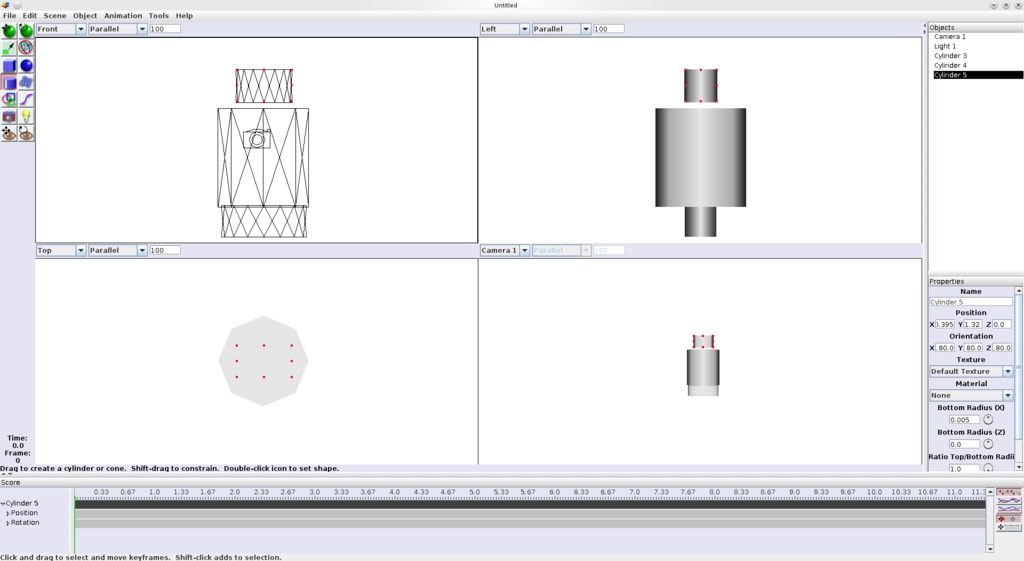Collapse the Cylinder 5 track in Score
The height and width of the screenshot is (561, 1024).
(x=3, y=504)
